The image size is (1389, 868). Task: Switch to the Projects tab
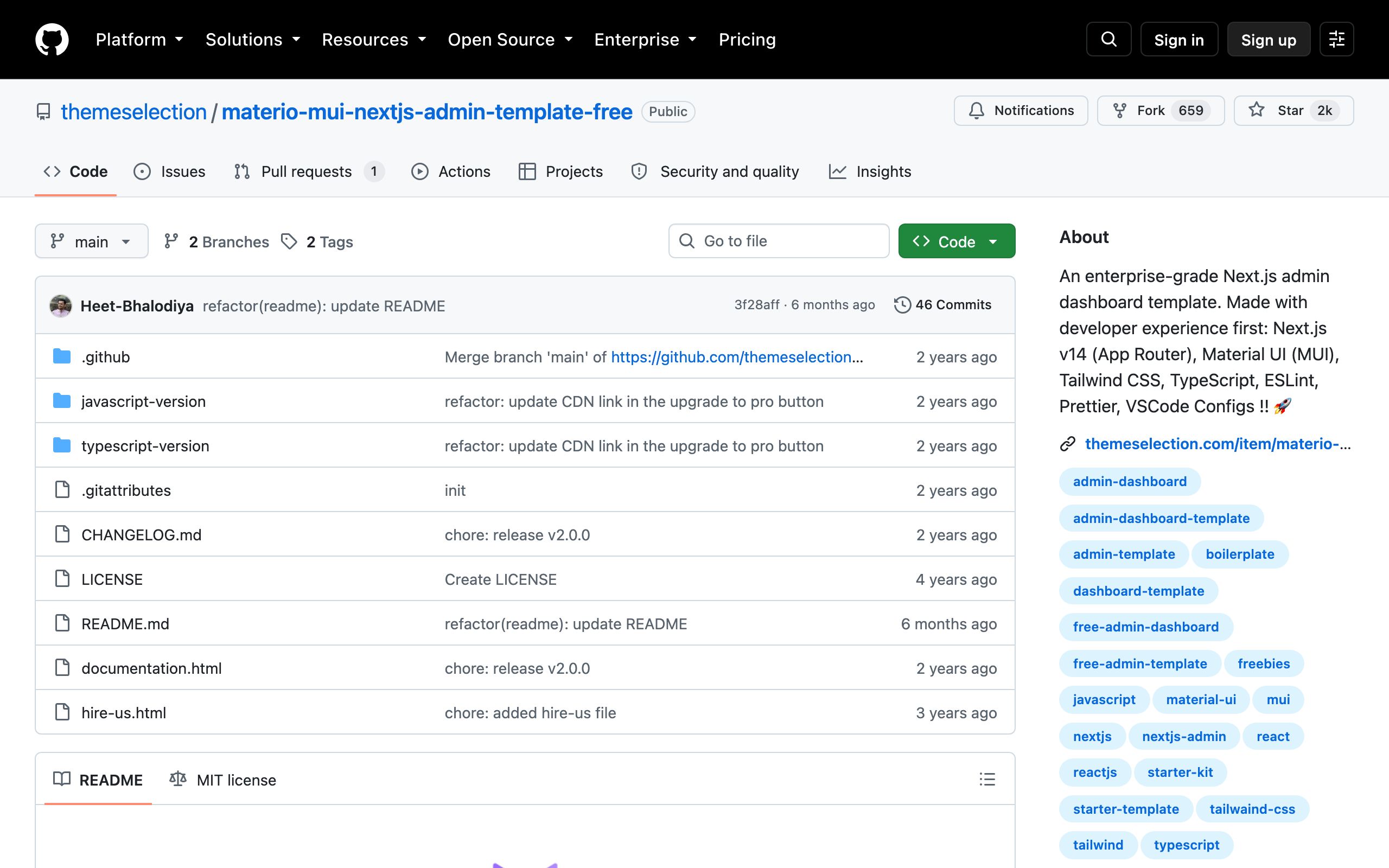[x=561, y=171]
